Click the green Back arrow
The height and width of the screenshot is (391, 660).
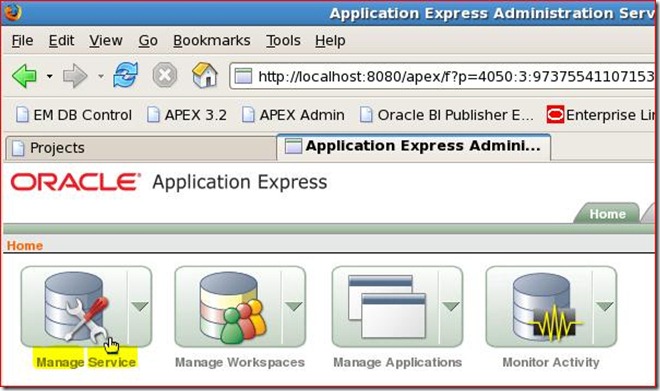pyautogui.click(x=24, y=76)
